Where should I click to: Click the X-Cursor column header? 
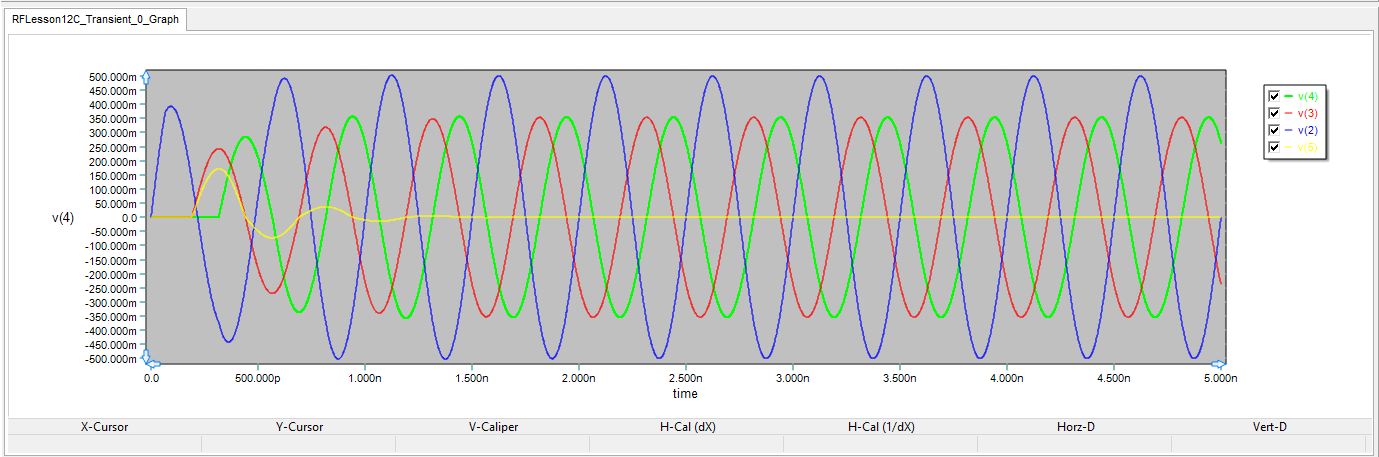pos(104,427)
